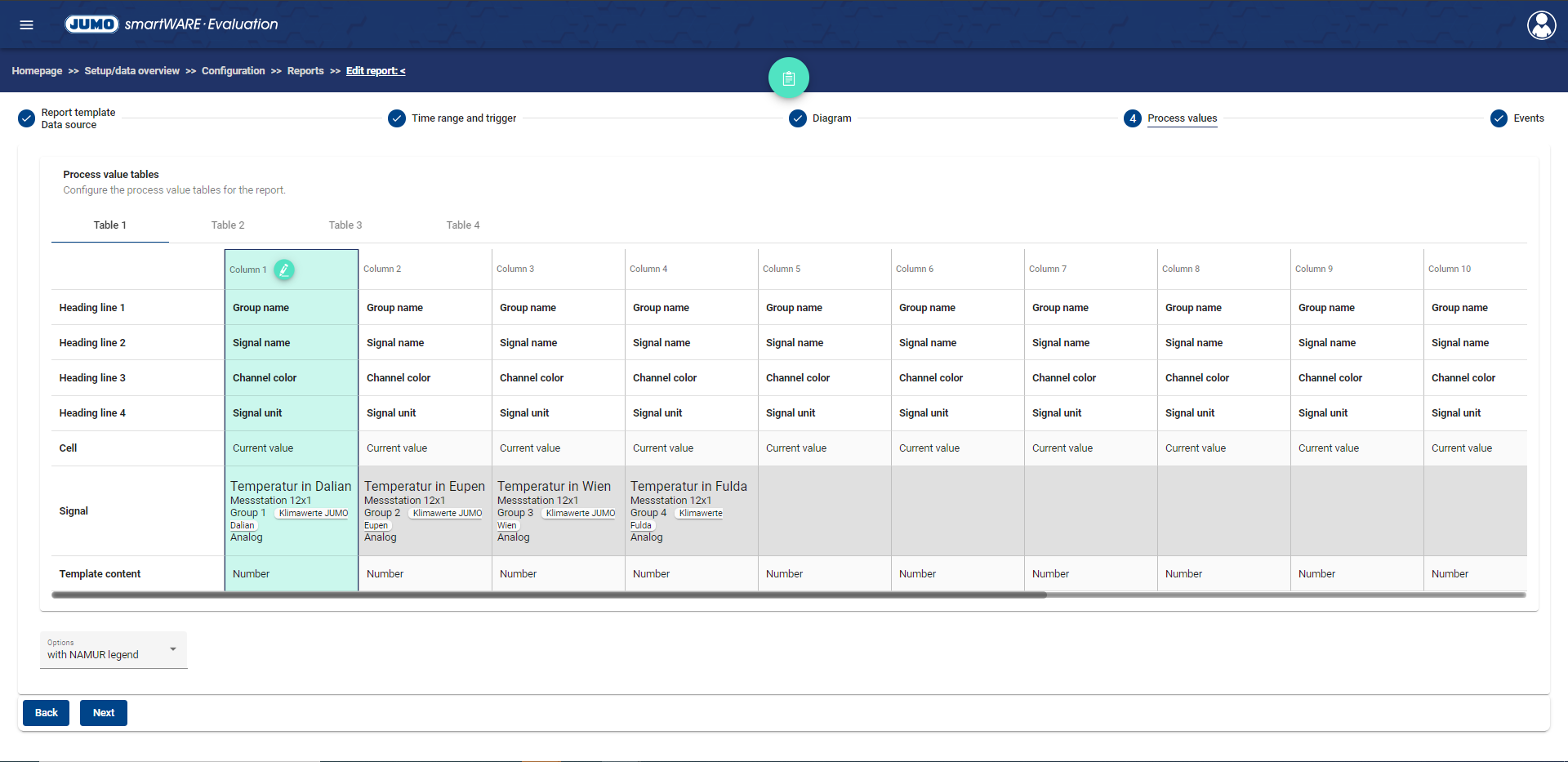Select the Temperatur in Eupen signal cell
The width and height of the screenshot is (1568, 762).
click(425, 510)
